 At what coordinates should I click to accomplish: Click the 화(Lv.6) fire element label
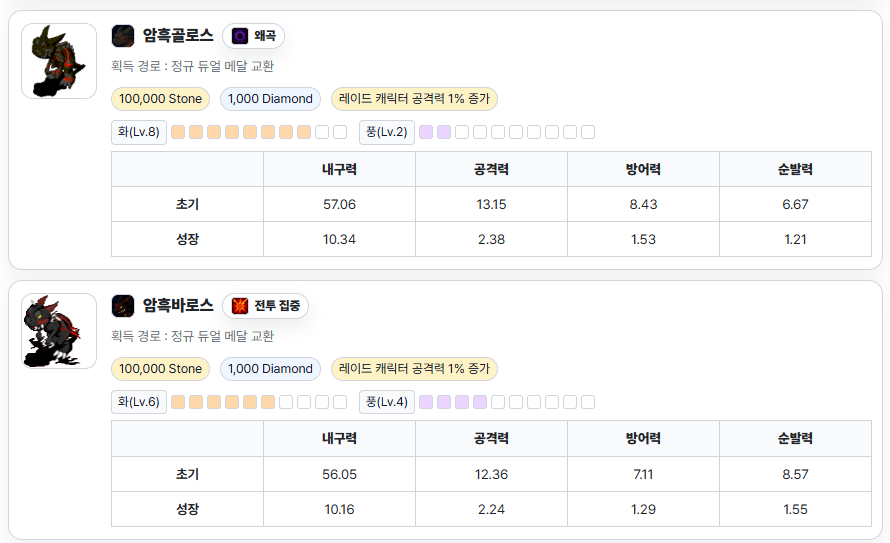pyautogui.click(x=139, y=402)
